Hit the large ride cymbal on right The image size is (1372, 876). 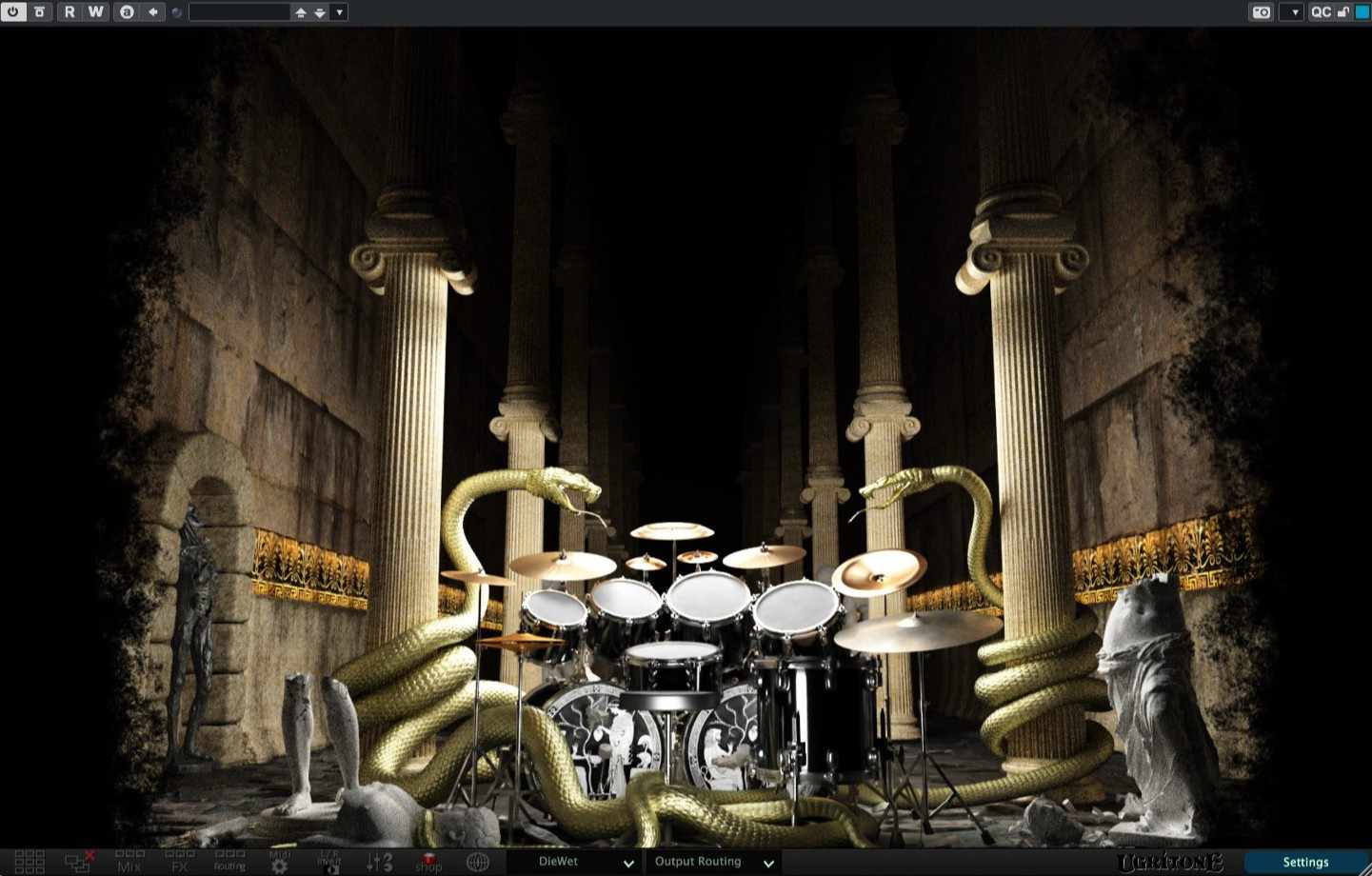[918, 630]
